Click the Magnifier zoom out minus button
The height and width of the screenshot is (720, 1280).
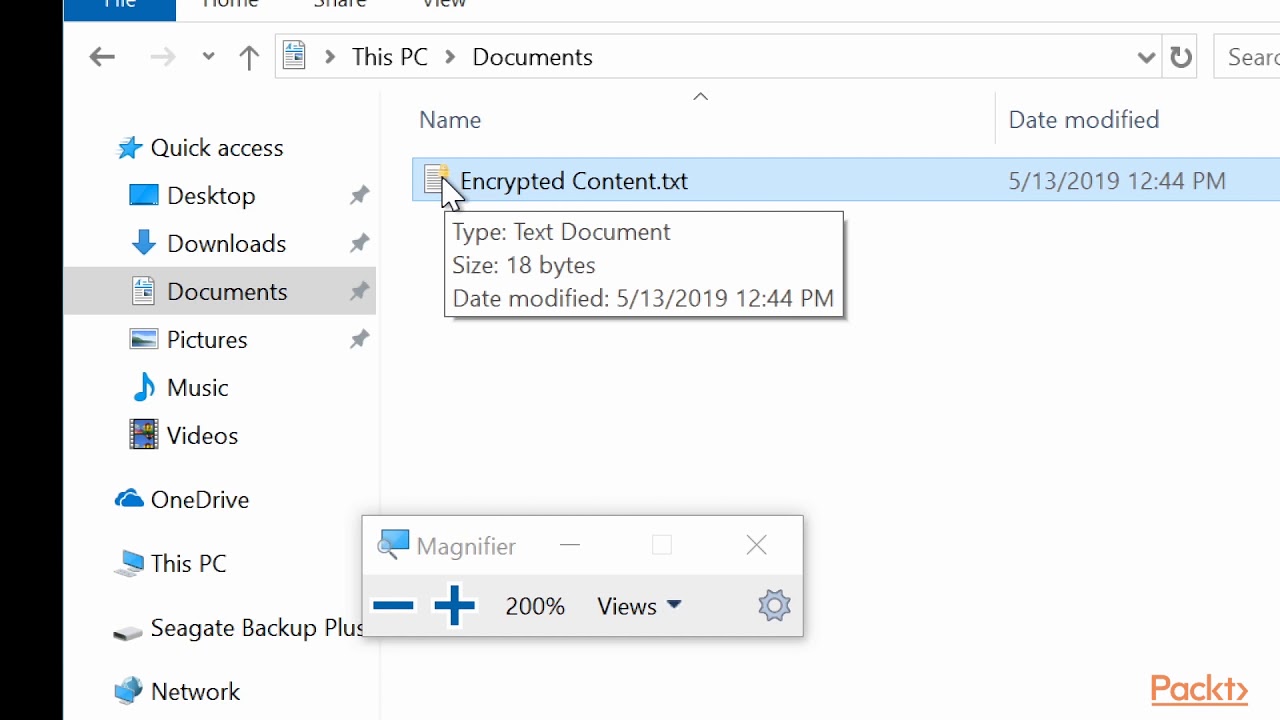393,606
